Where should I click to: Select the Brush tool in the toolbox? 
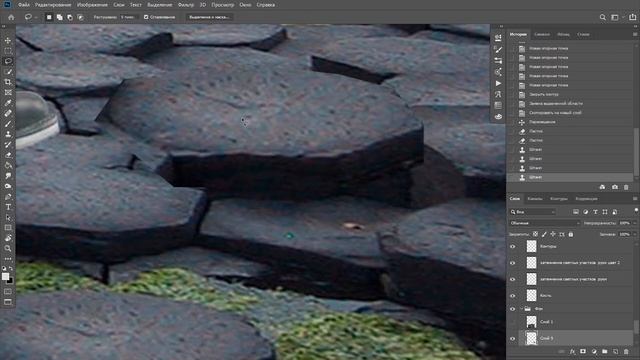[x=8, y=124]
